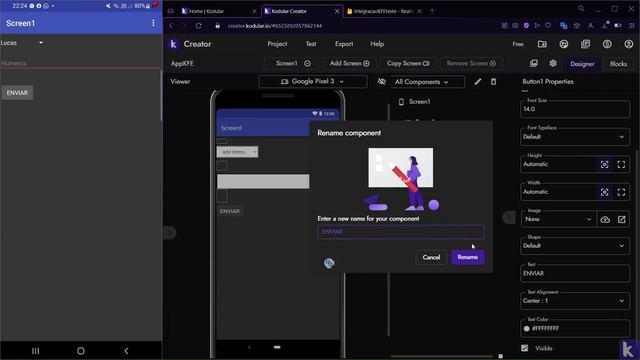Click the trash delete component icon

pos(493,82)
